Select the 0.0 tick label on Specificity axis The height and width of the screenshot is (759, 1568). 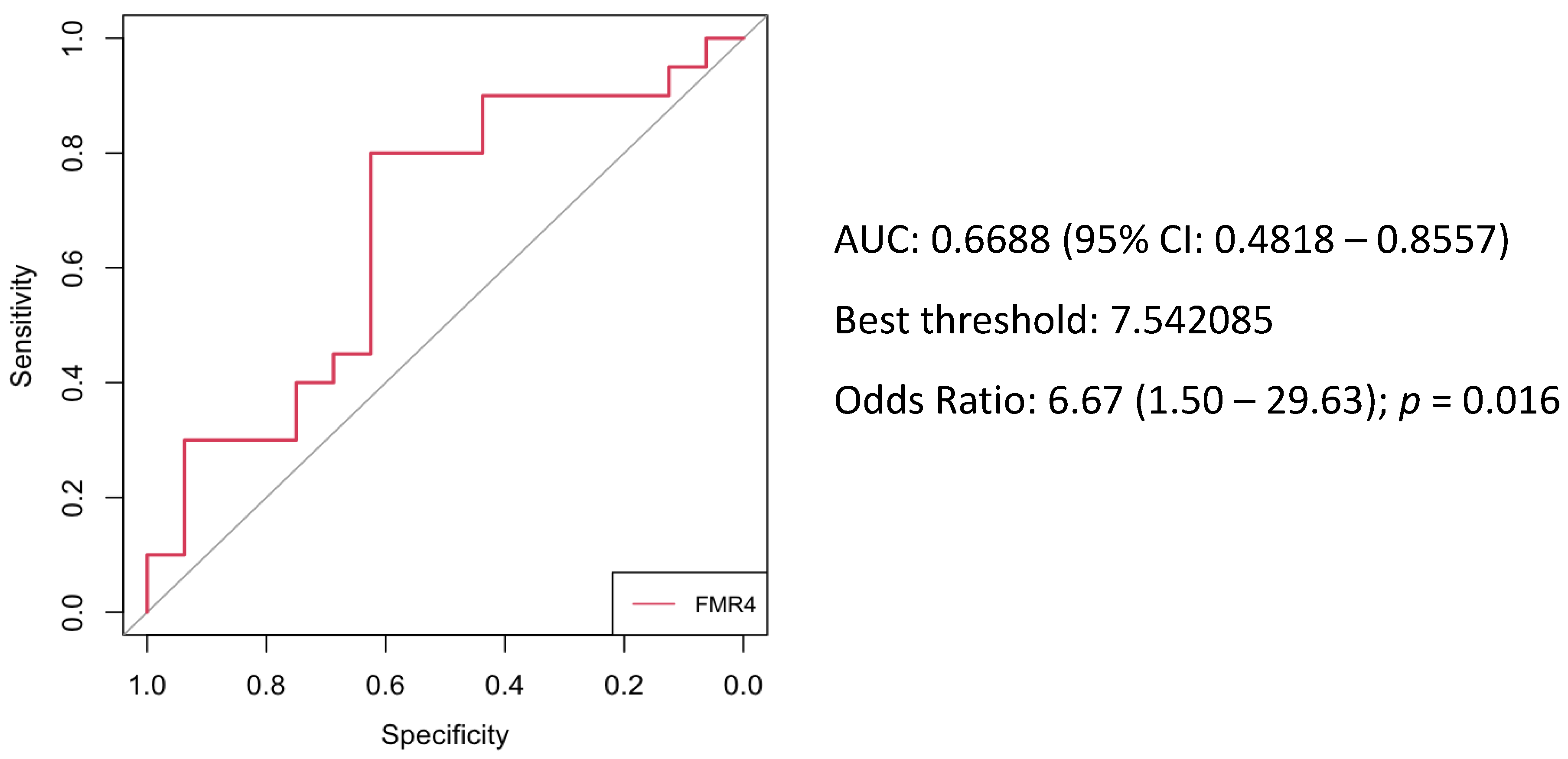coord(743,686)
